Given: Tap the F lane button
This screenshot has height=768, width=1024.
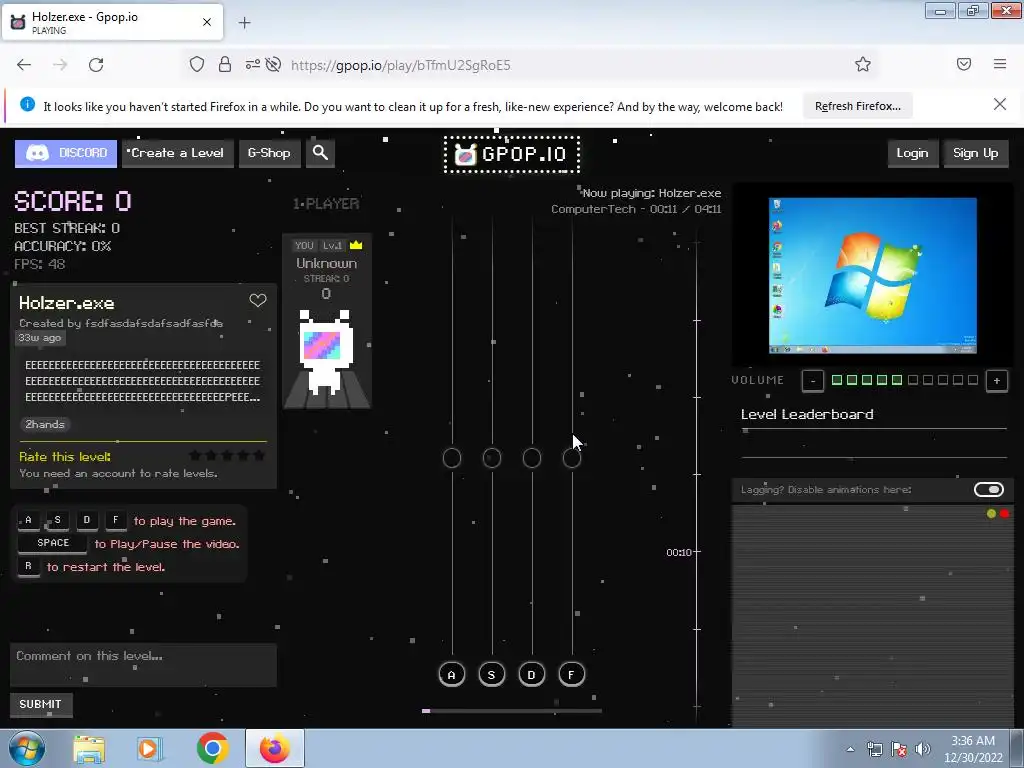Looking at the screenshot, I should [571, 675].
